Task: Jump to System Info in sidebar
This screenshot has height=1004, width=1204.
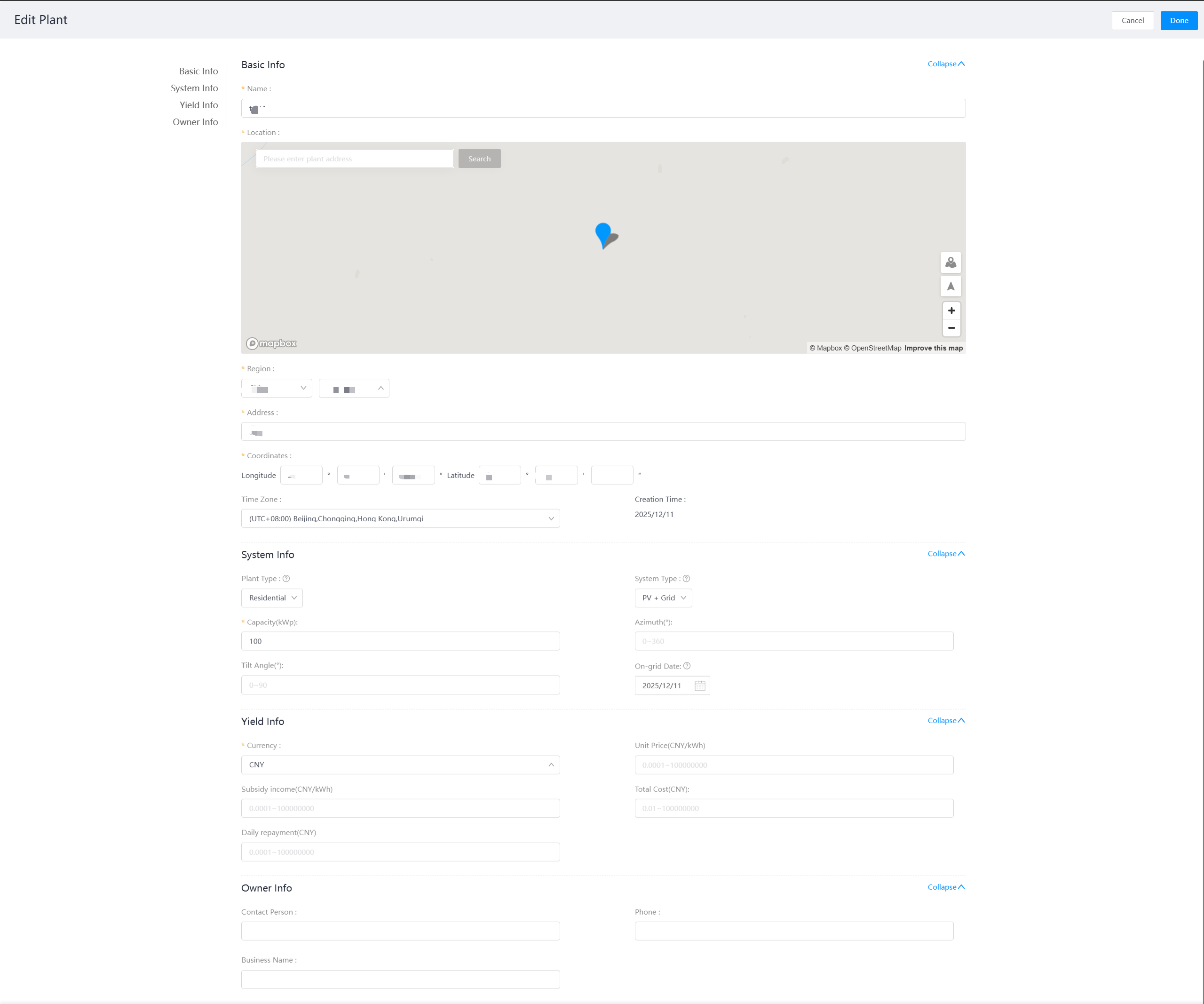Action: 194,88
